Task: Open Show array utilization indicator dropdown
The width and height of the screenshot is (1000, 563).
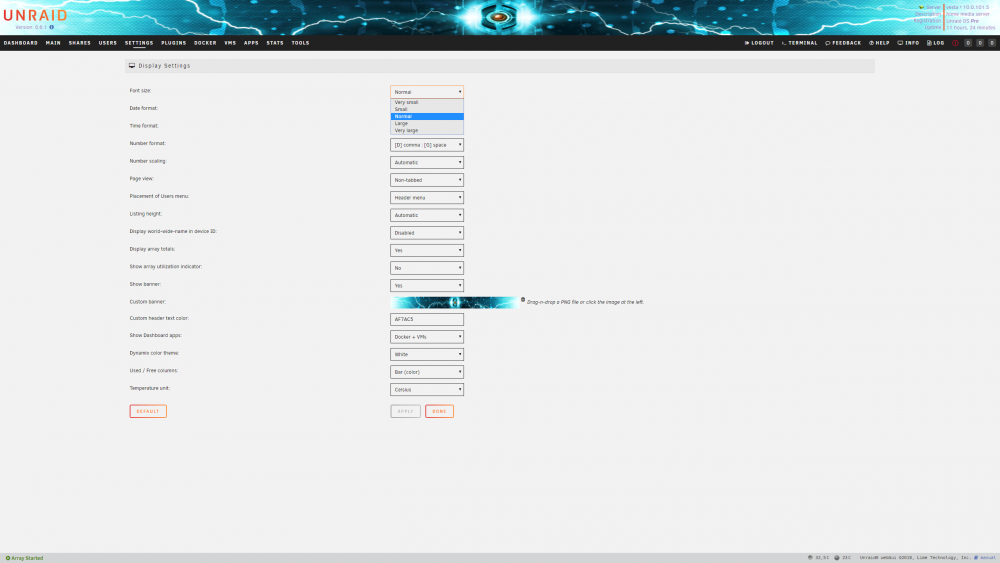Action: point(427,268)
